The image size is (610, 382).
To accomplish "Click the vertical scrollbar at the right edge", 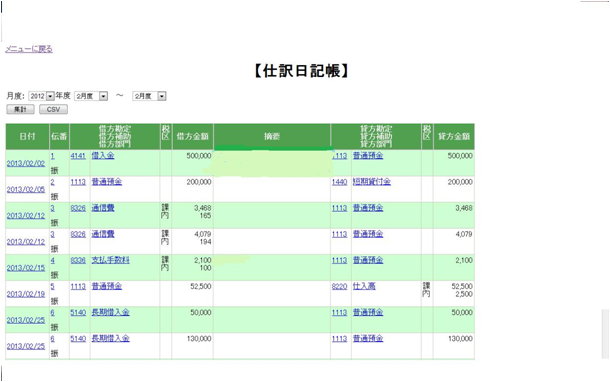I will pos(605,334).
